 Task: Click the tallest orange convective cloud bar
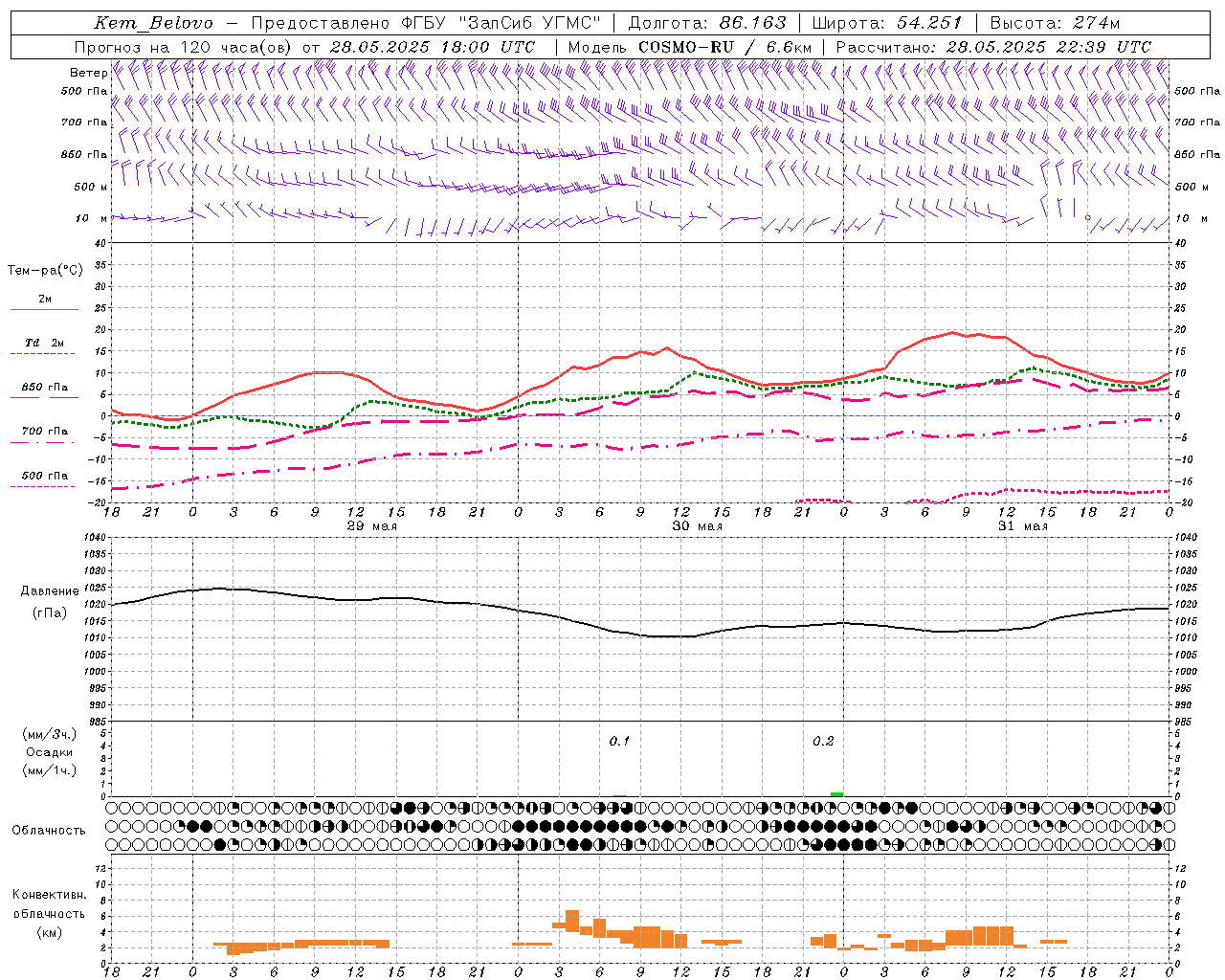pos(572,922)
